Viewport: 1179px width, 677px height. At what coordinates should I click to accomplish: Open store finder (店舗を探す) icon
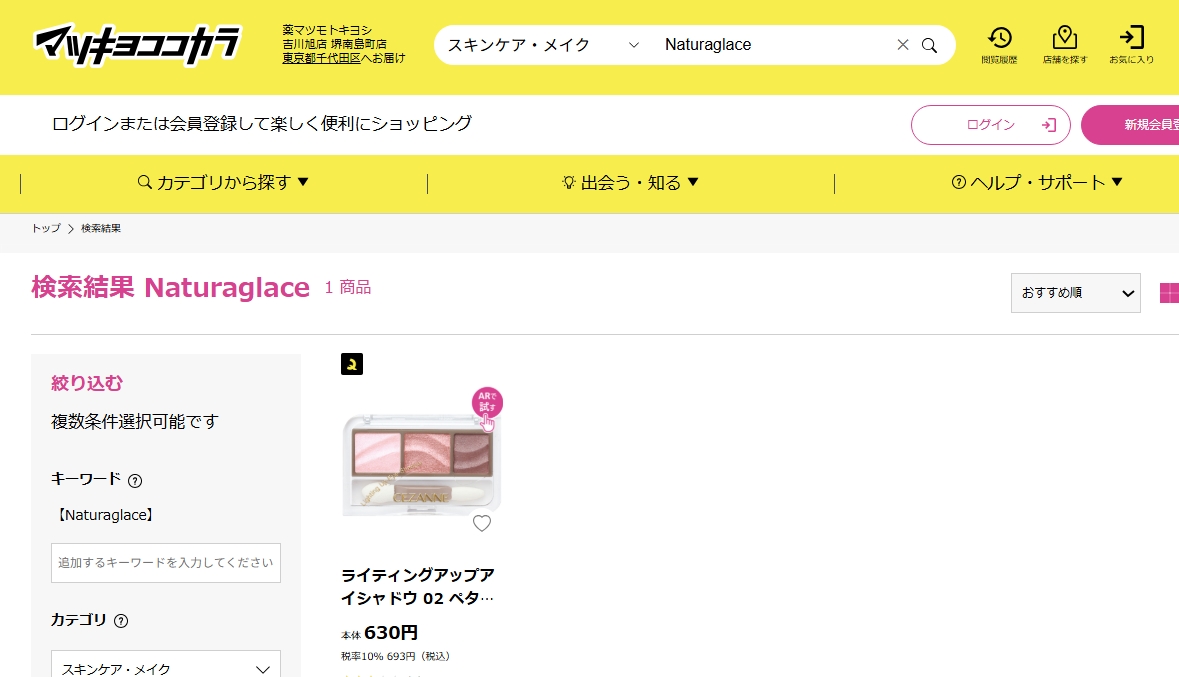1065,44
